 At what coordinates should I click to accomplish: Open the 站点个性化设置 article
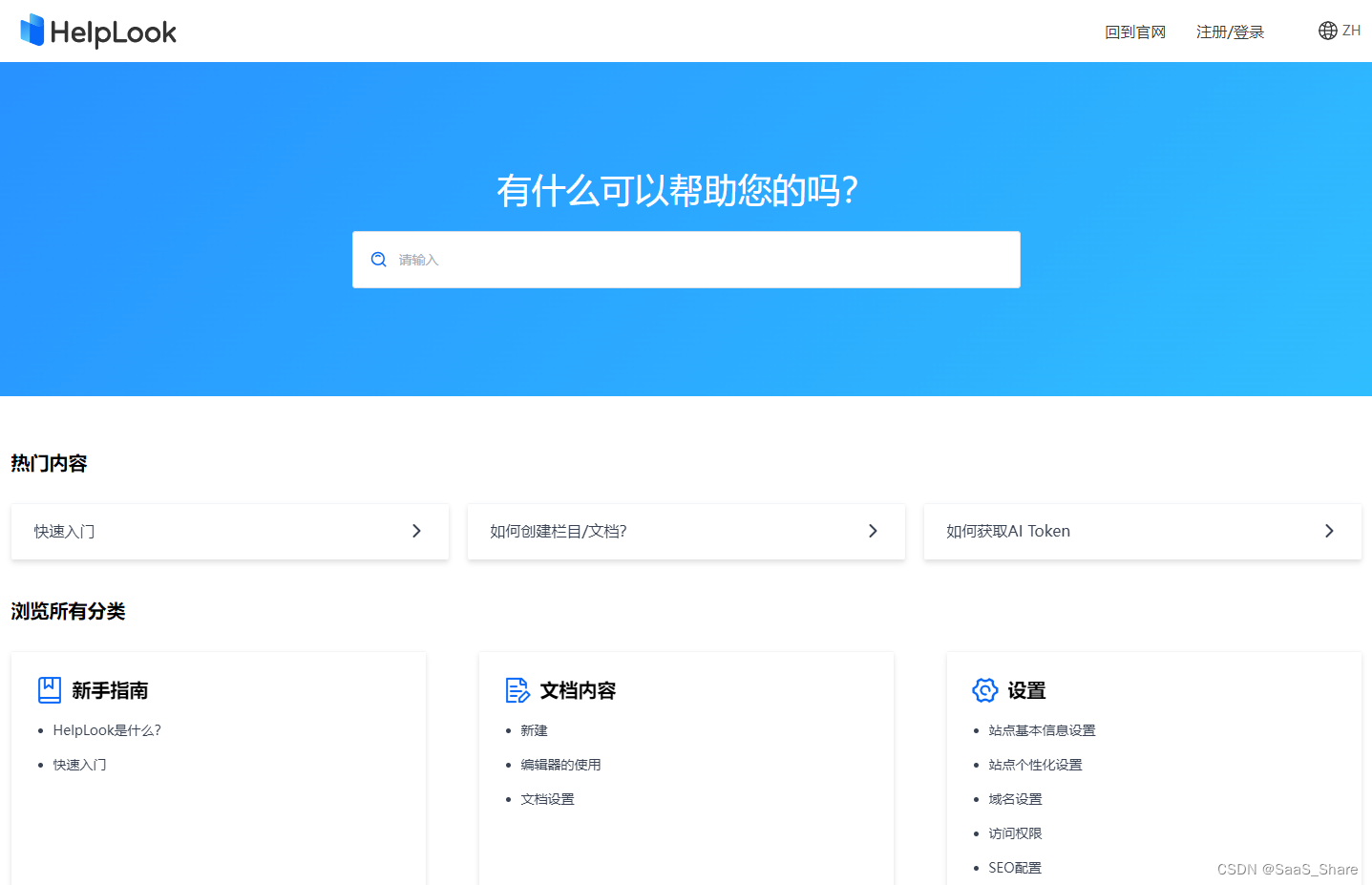(x=1035, y=765)
